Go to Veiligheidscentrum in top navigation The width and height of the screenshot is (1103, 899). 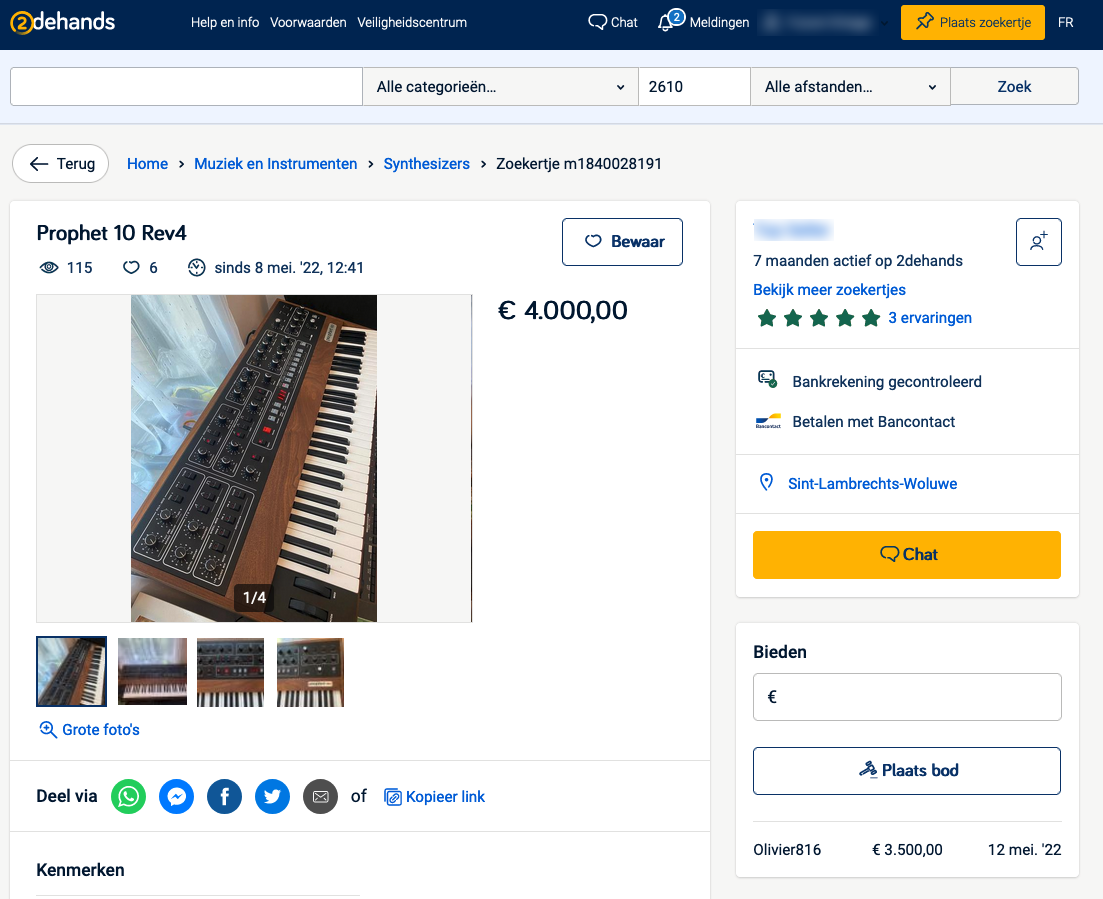point(412,23)
